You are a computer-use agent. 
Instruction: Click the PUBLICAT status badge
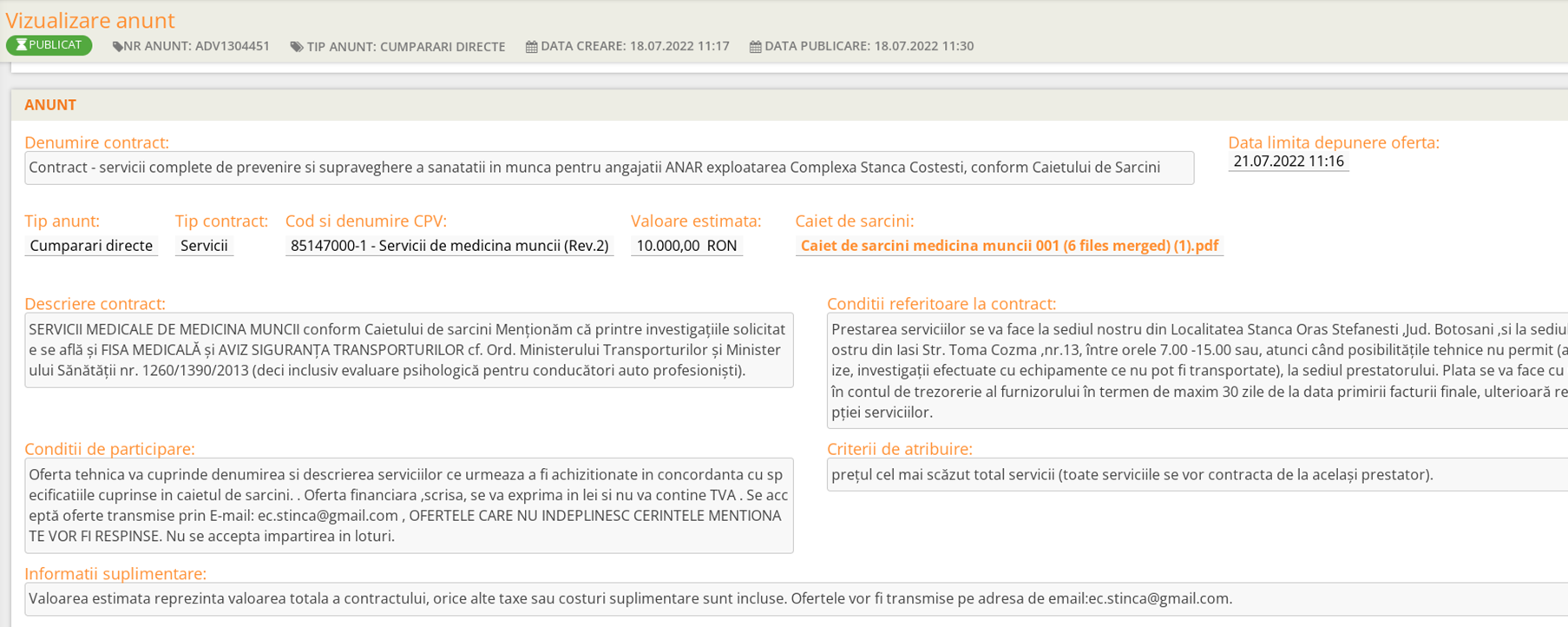pyautogui.click(x=49, y=45)
